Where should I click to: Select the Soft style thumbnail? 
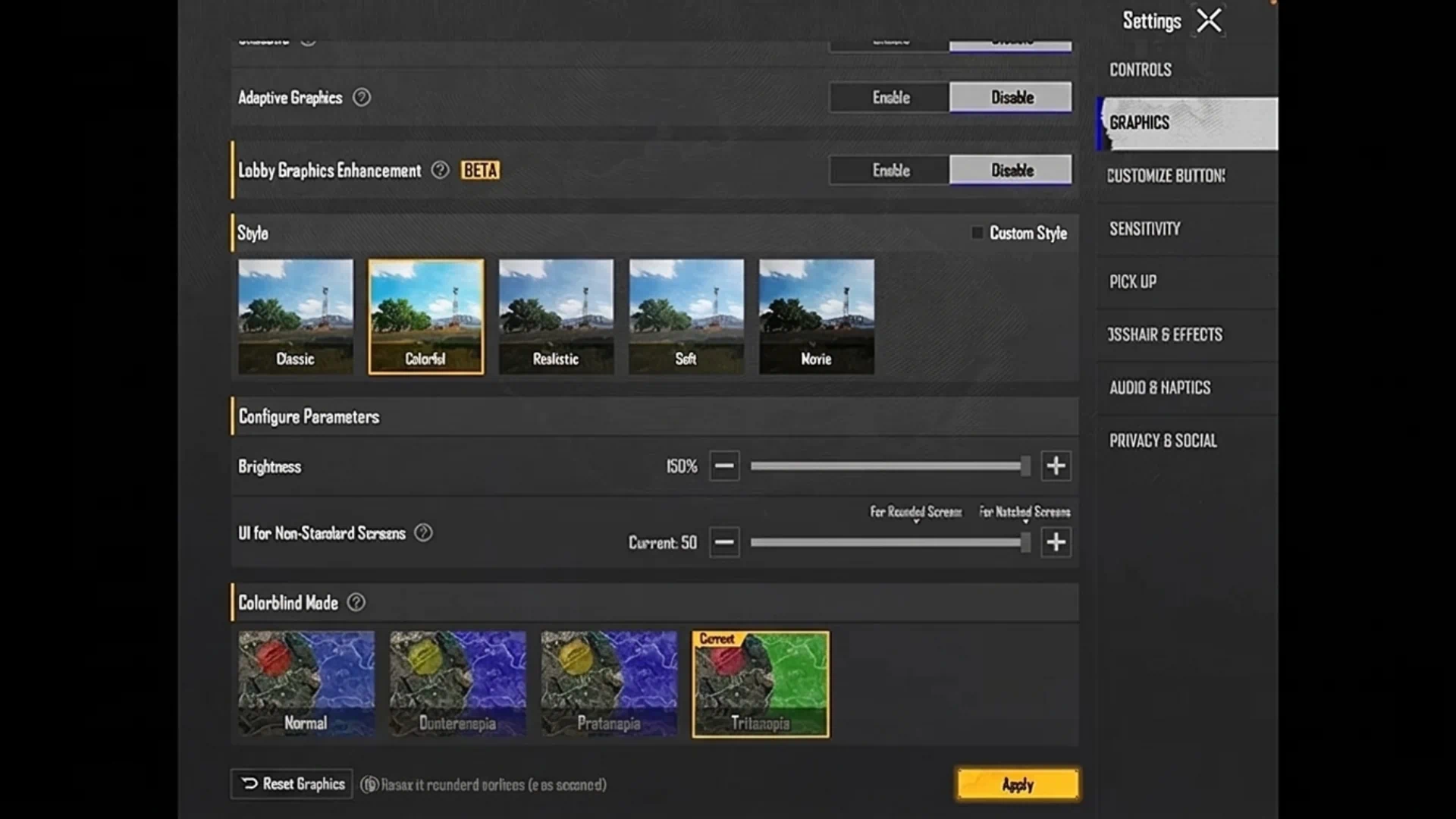pos(686,316)
